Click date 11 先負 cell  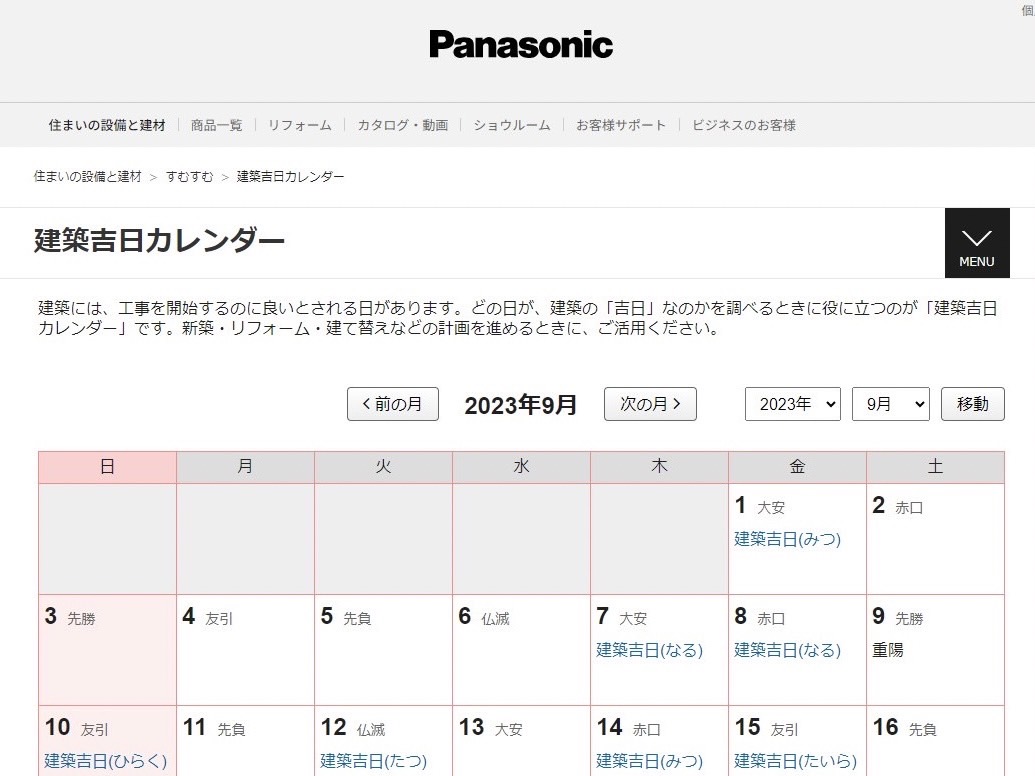coord(246,741)
